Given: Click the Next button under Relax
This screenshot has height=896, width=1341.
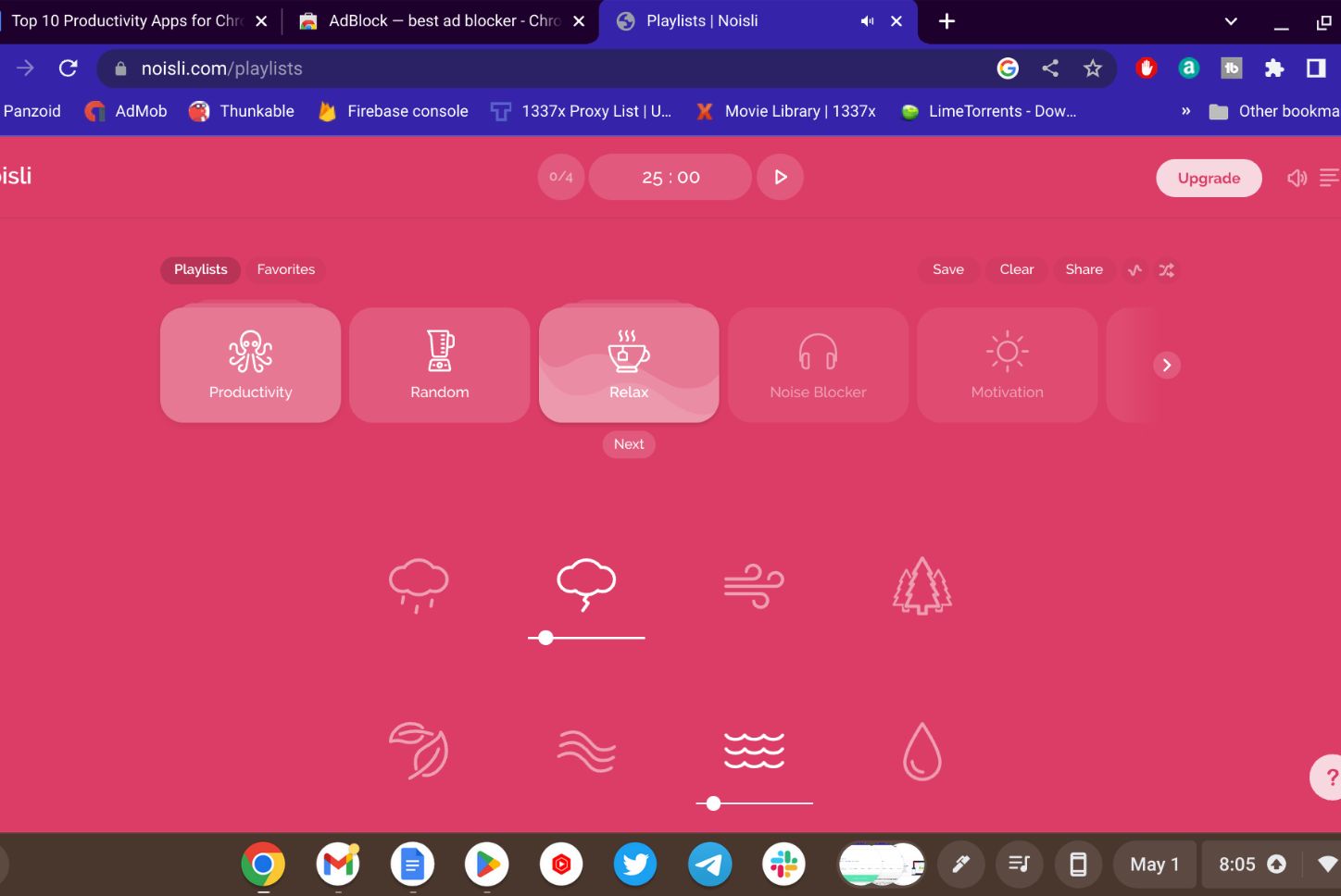Looking at the screenshot, I should 629,444.
